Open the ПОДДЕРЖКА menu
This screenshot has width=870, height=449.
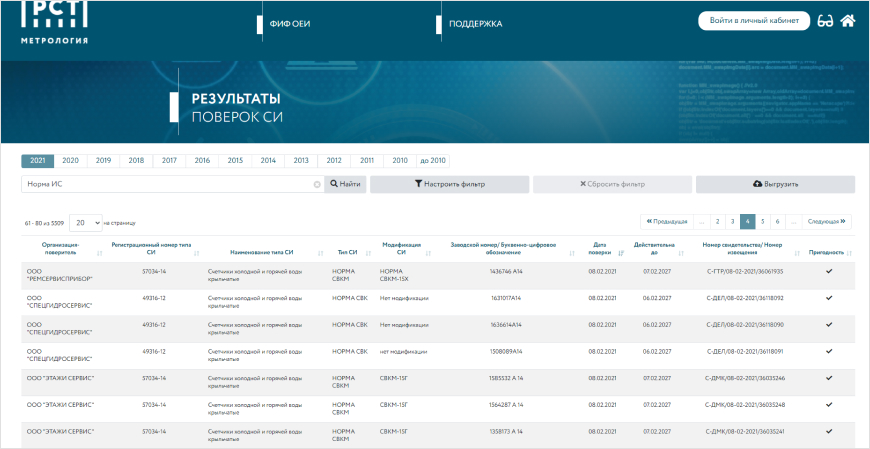475,23
